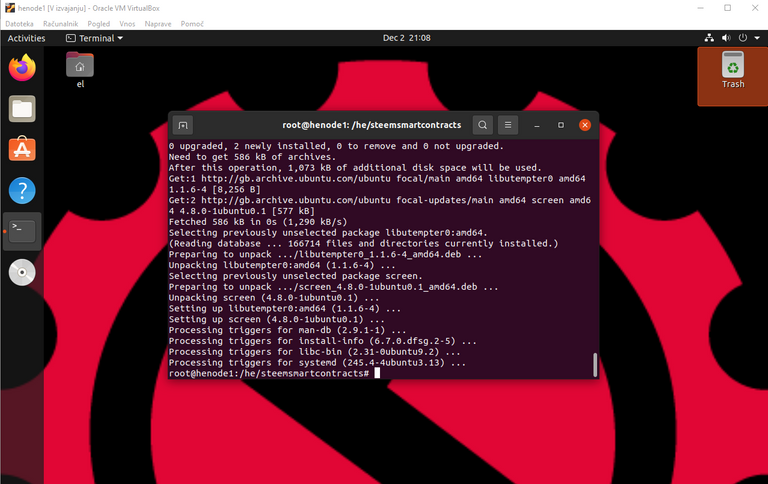Click the terminal vertical scrollbar handle
The image size is (768, 484).
tap(595, 365)
